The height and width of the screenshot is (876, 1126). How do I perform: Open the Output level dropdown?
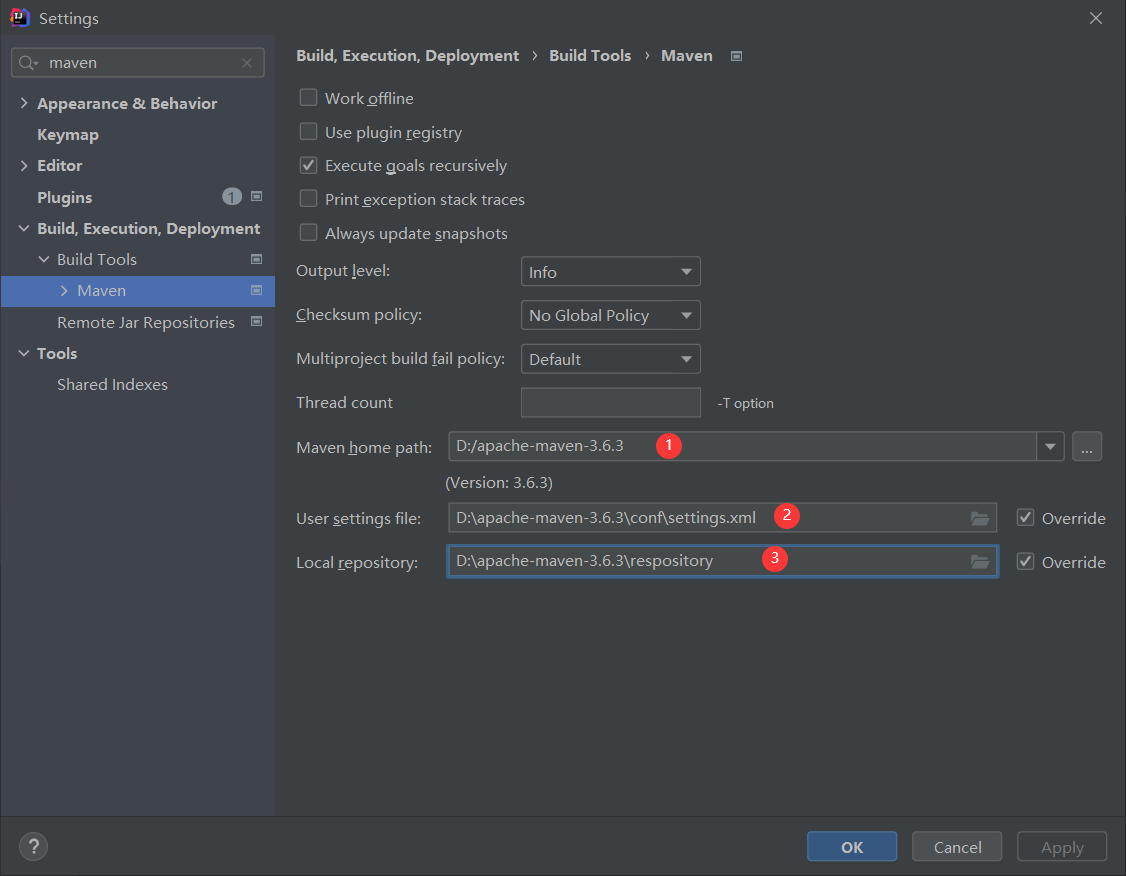(610, 271)
